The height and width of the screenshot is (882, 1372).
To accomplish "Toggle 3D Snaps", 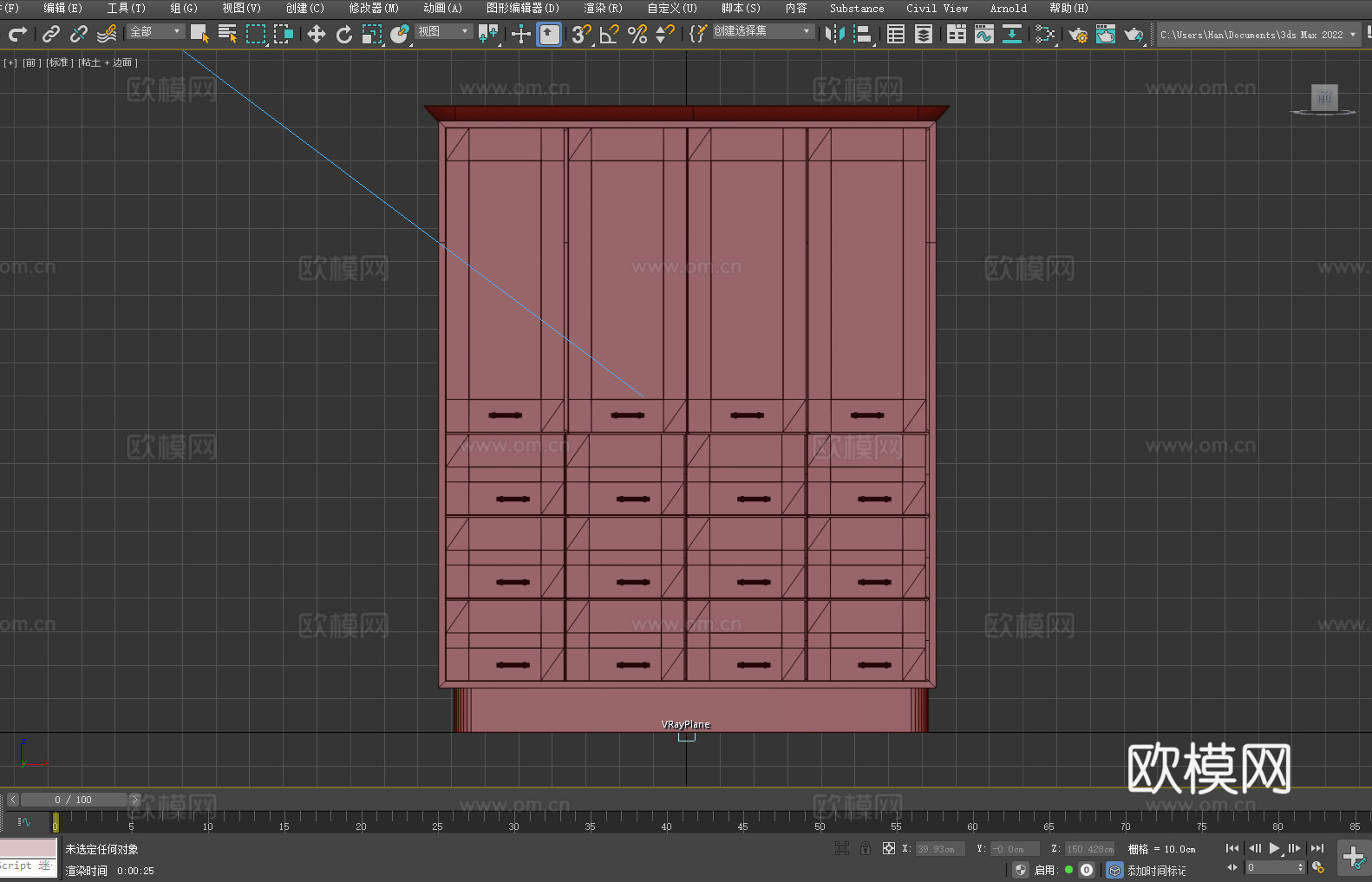I will coord(581,34).
